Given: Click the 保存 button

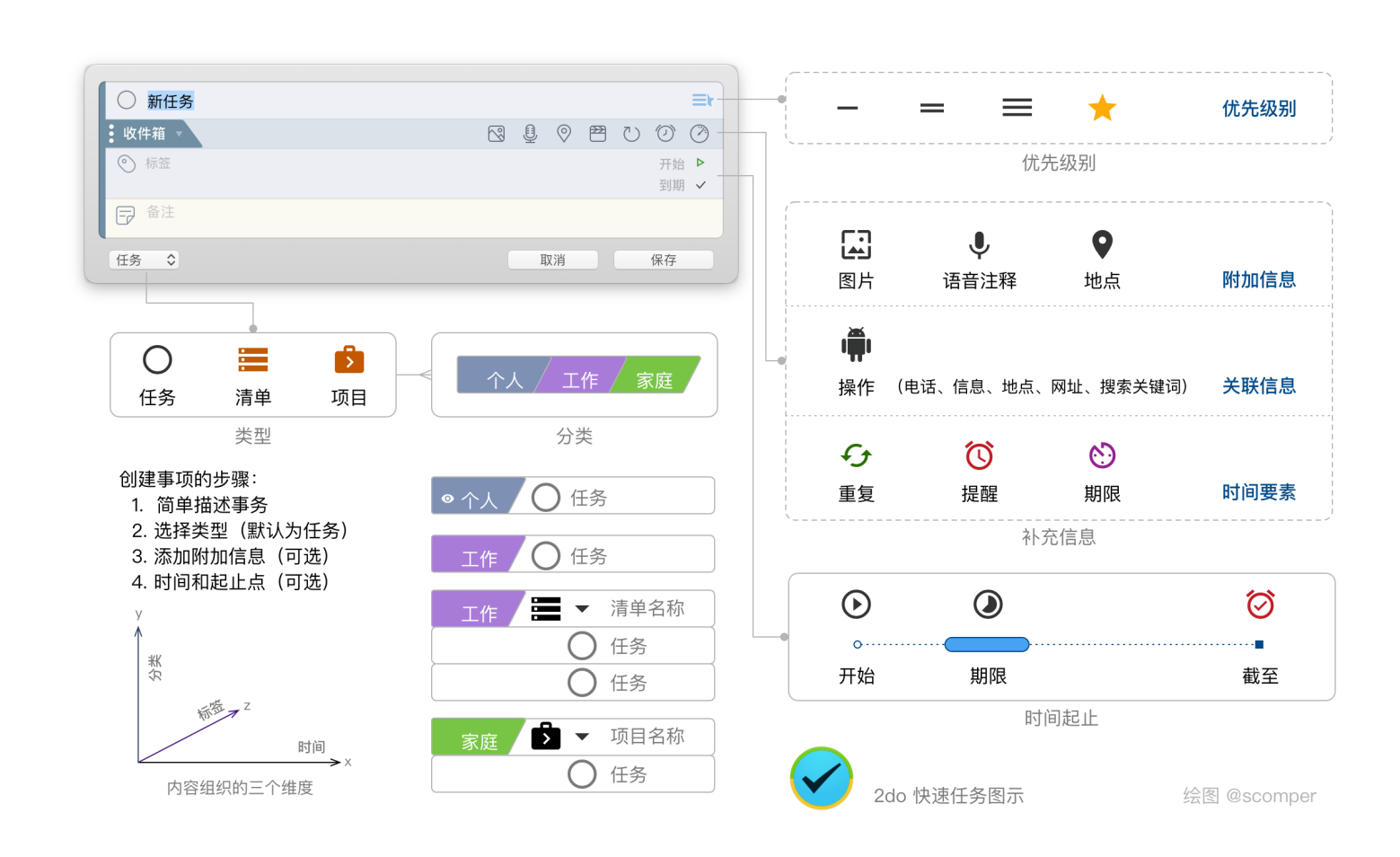Looking at the screenshot, I should [x=664, y=260].
